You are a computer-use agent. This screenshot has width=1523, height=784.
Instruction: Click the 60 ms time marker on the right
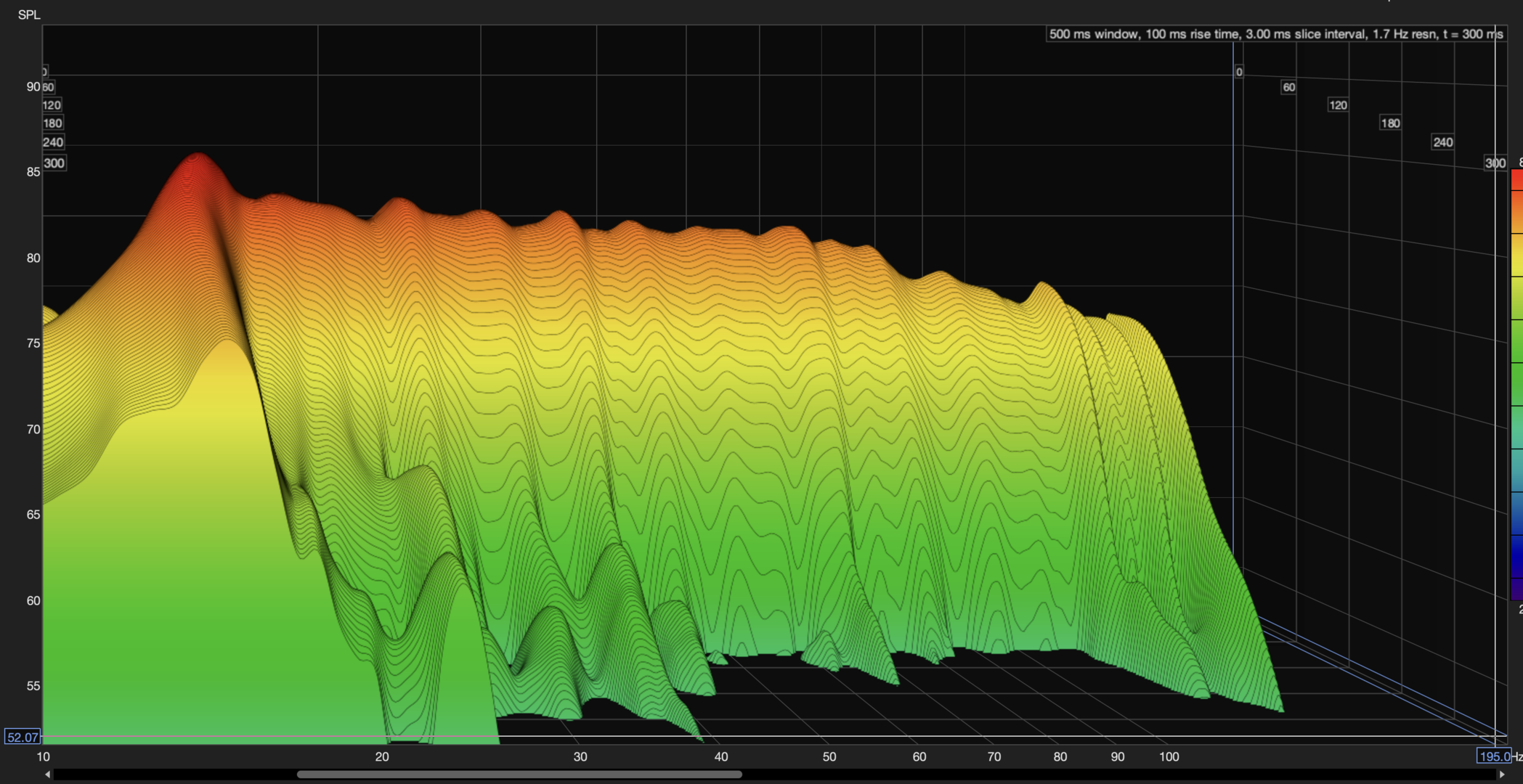click(x=1288, y=87)
